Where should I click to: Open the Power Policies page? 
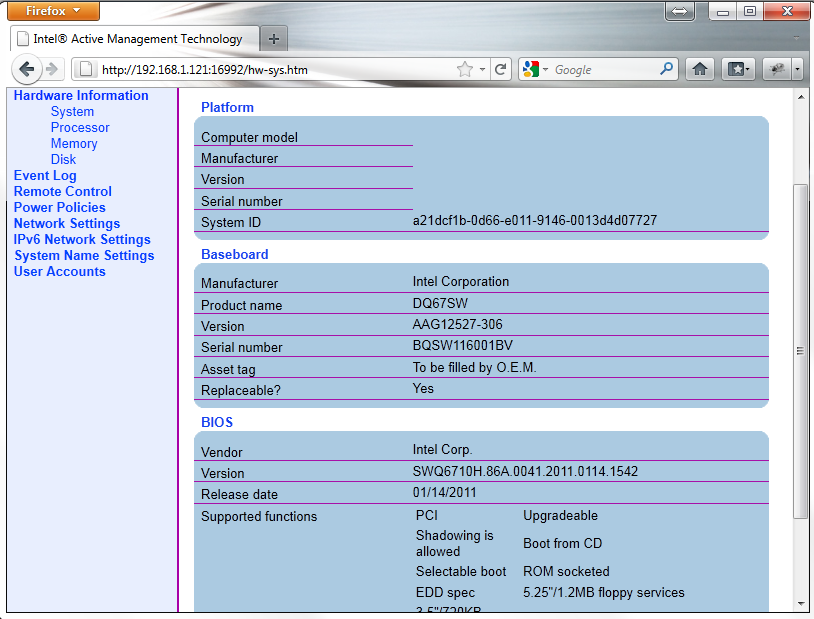tap(60, 208)
